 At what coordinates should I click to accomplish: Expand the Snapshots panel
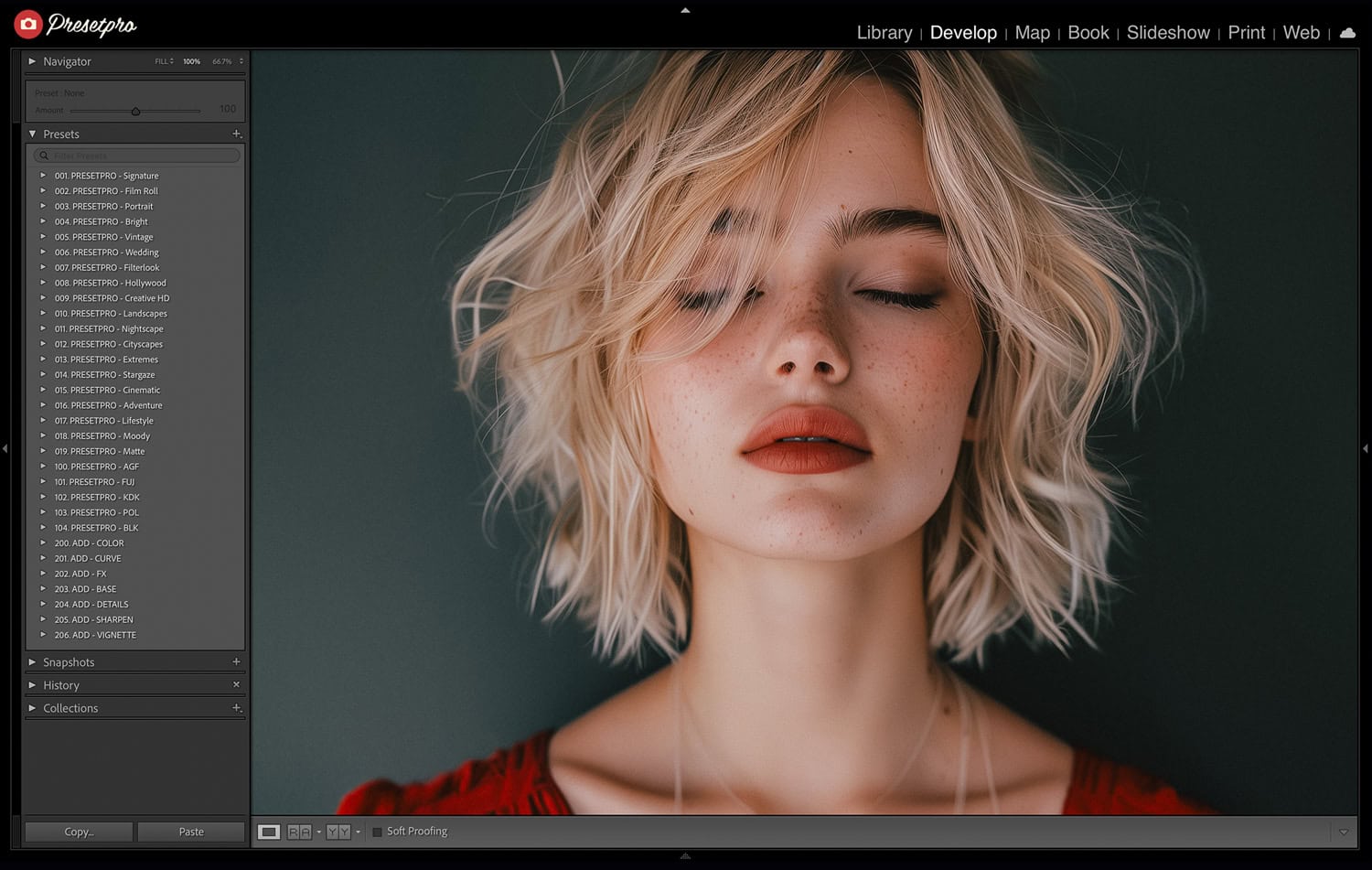(x=32, y=661)
